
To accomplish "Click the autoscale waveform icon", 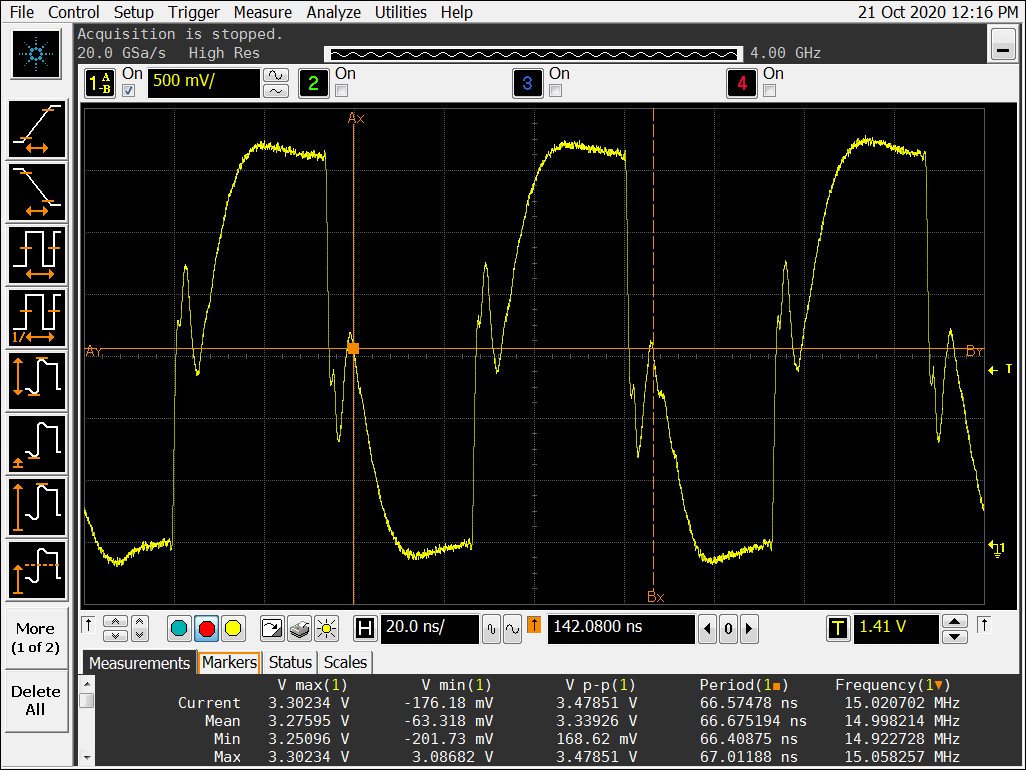I will (x=272, y=629).
